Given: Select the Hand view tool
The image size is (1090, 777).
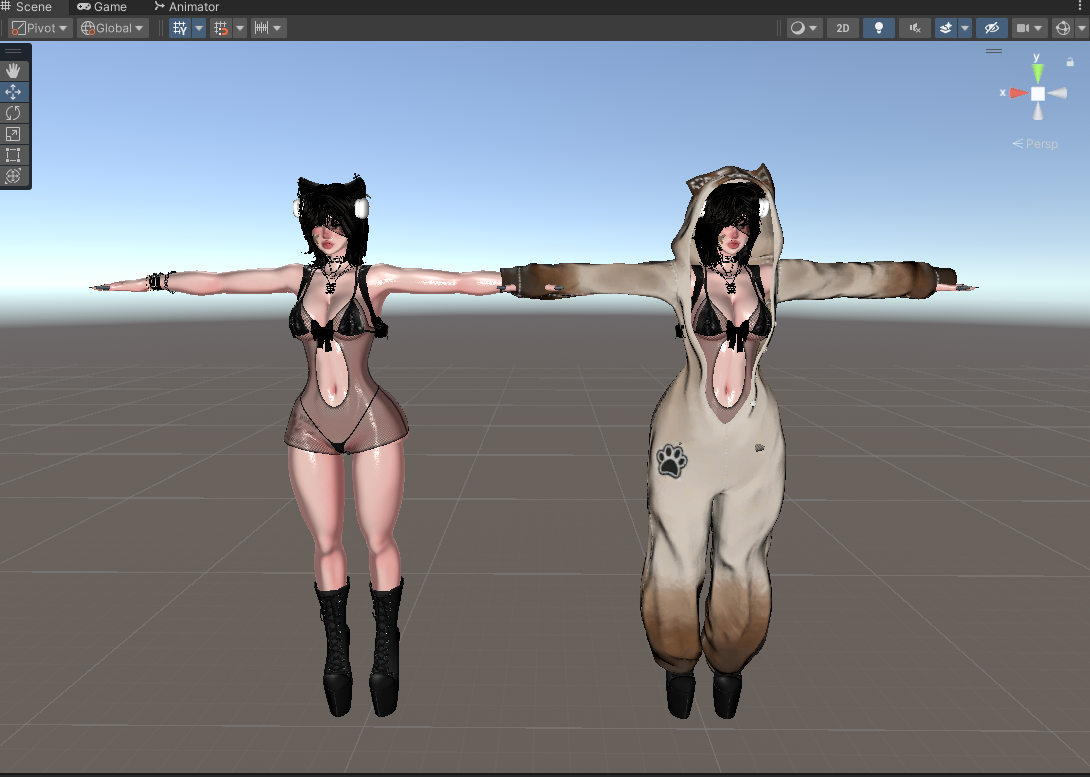Looking at the screenshot, I should [x=13, y=70].
